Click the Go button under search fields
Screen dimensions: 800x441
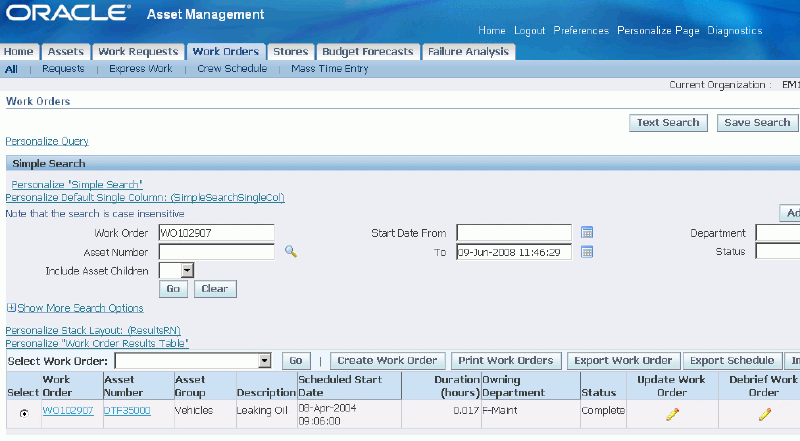coord(173,289)
